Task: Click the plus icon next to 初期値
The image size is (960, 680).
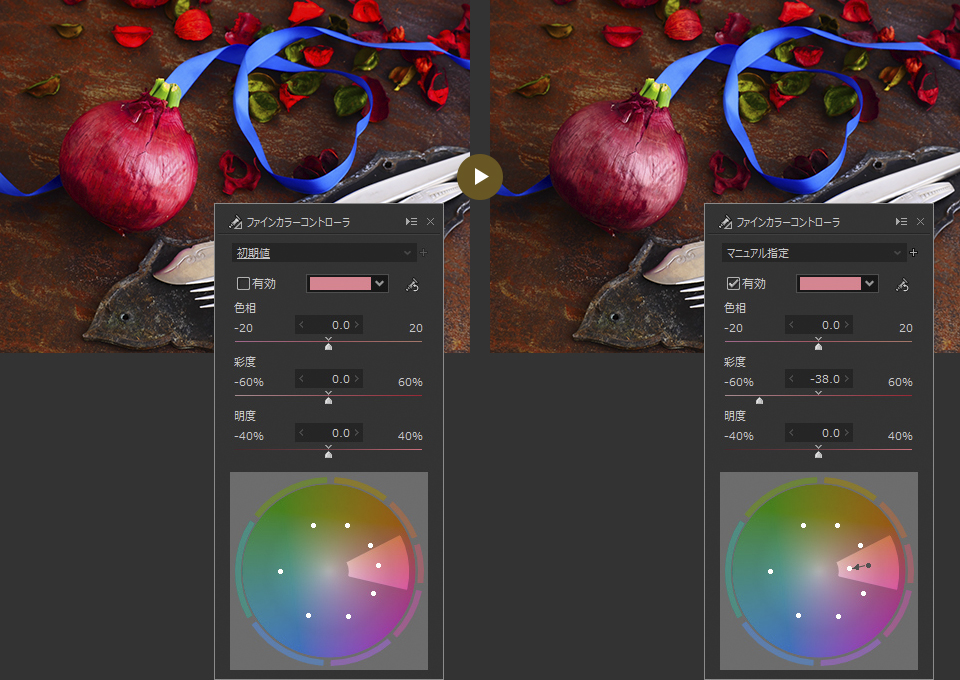Action: pyautogui.click(x=423, y=253)
